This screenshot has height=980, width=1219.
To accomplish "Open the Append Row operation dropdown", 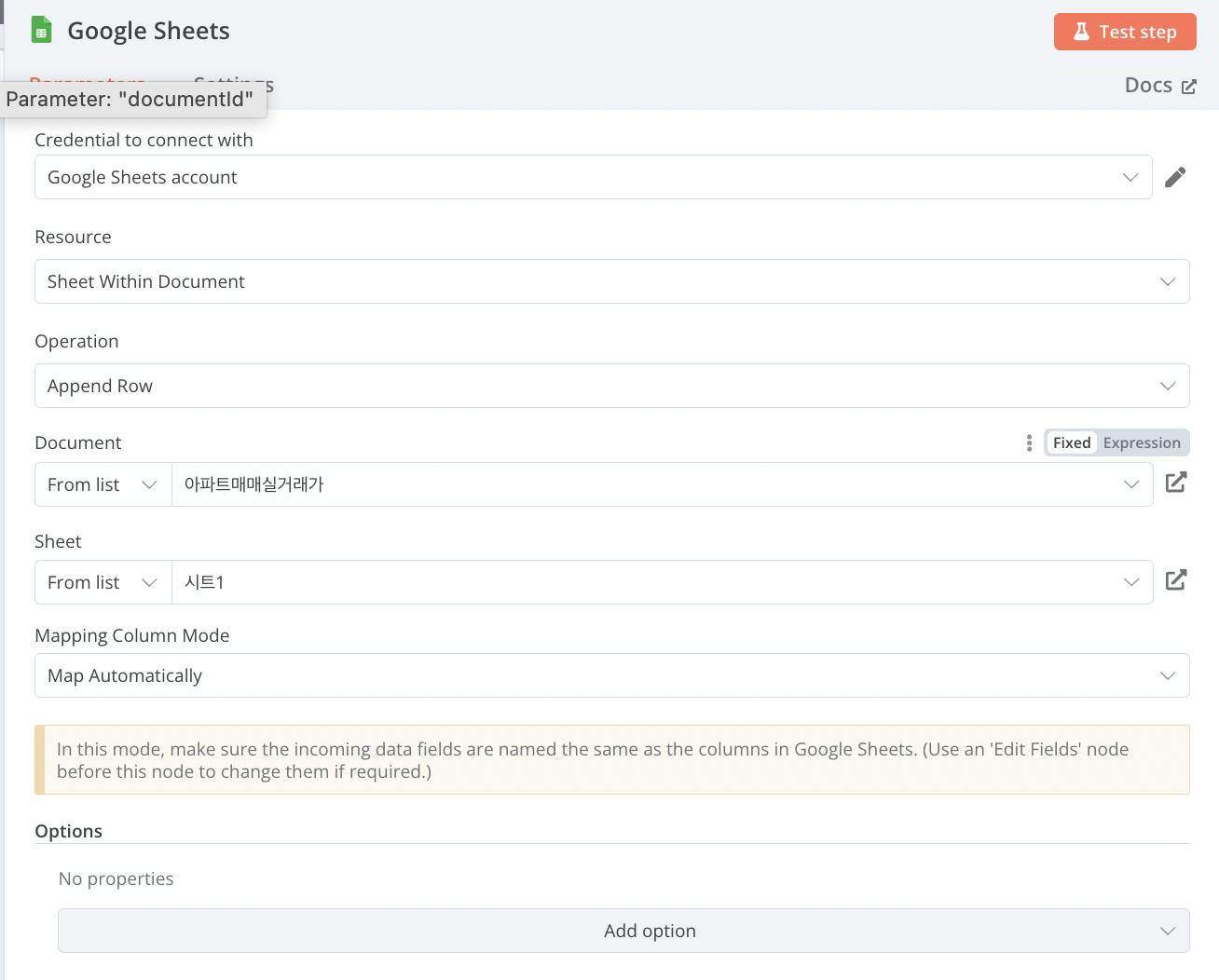I will coord(611,386).
